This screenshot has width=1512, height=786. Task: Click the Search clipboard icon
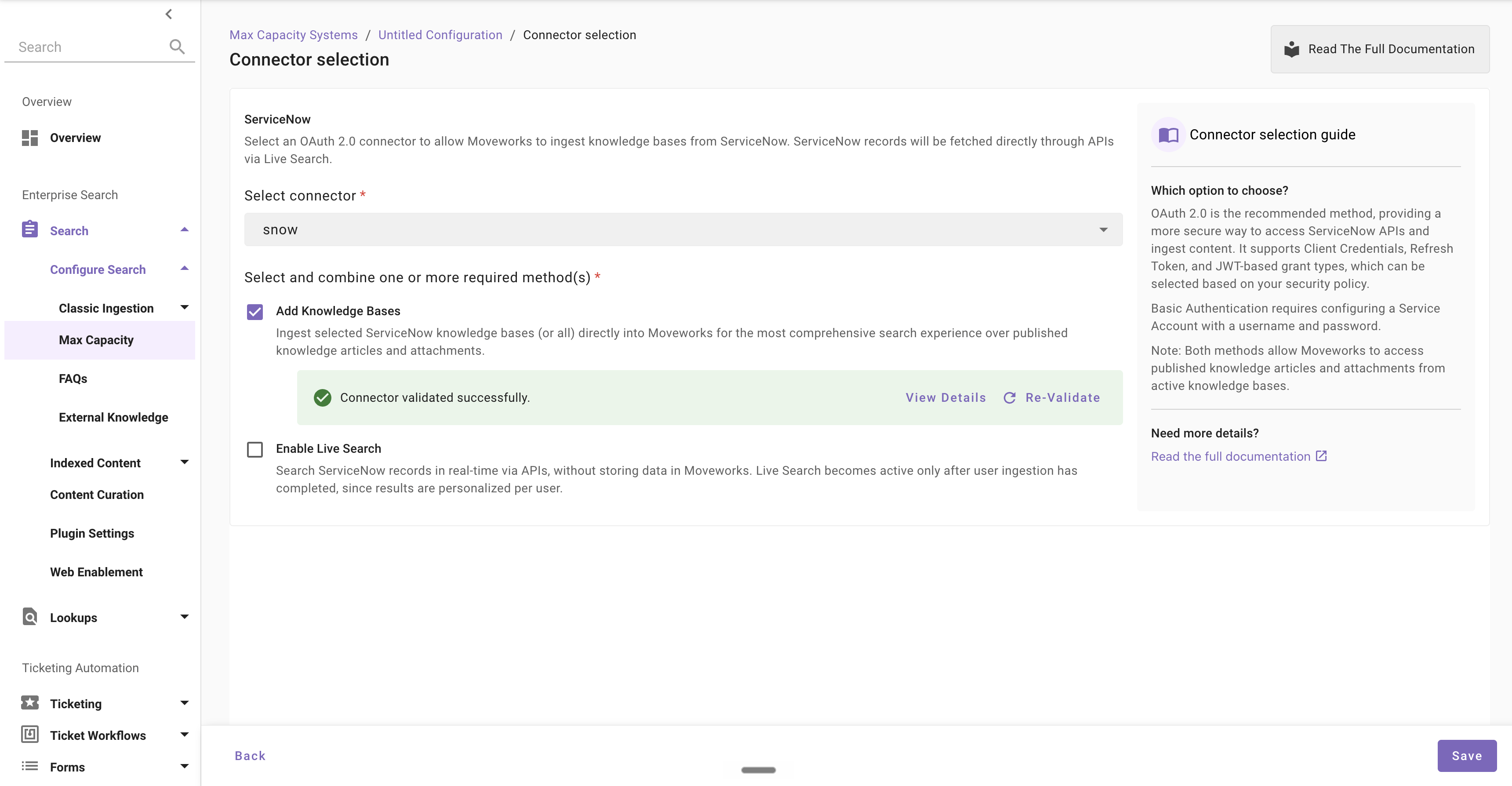tap(29, 229)
